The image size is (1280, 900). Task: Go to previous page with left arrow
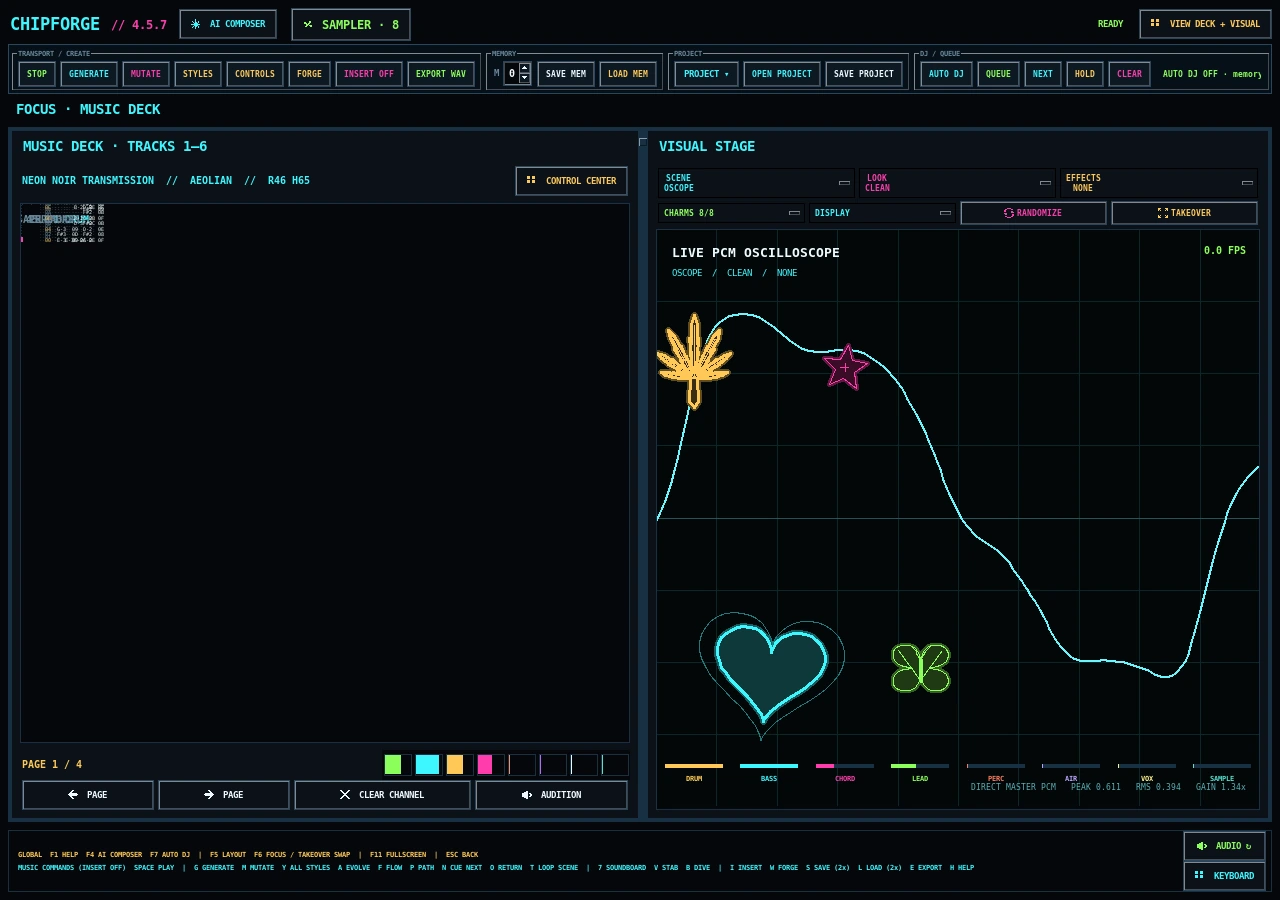coord(73,795)
